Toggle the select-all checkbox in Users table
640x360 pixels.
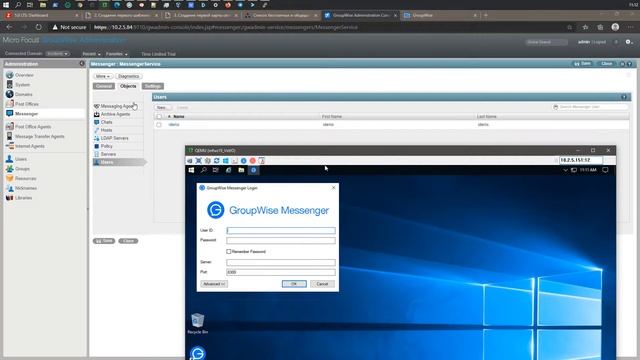[159, 117]
